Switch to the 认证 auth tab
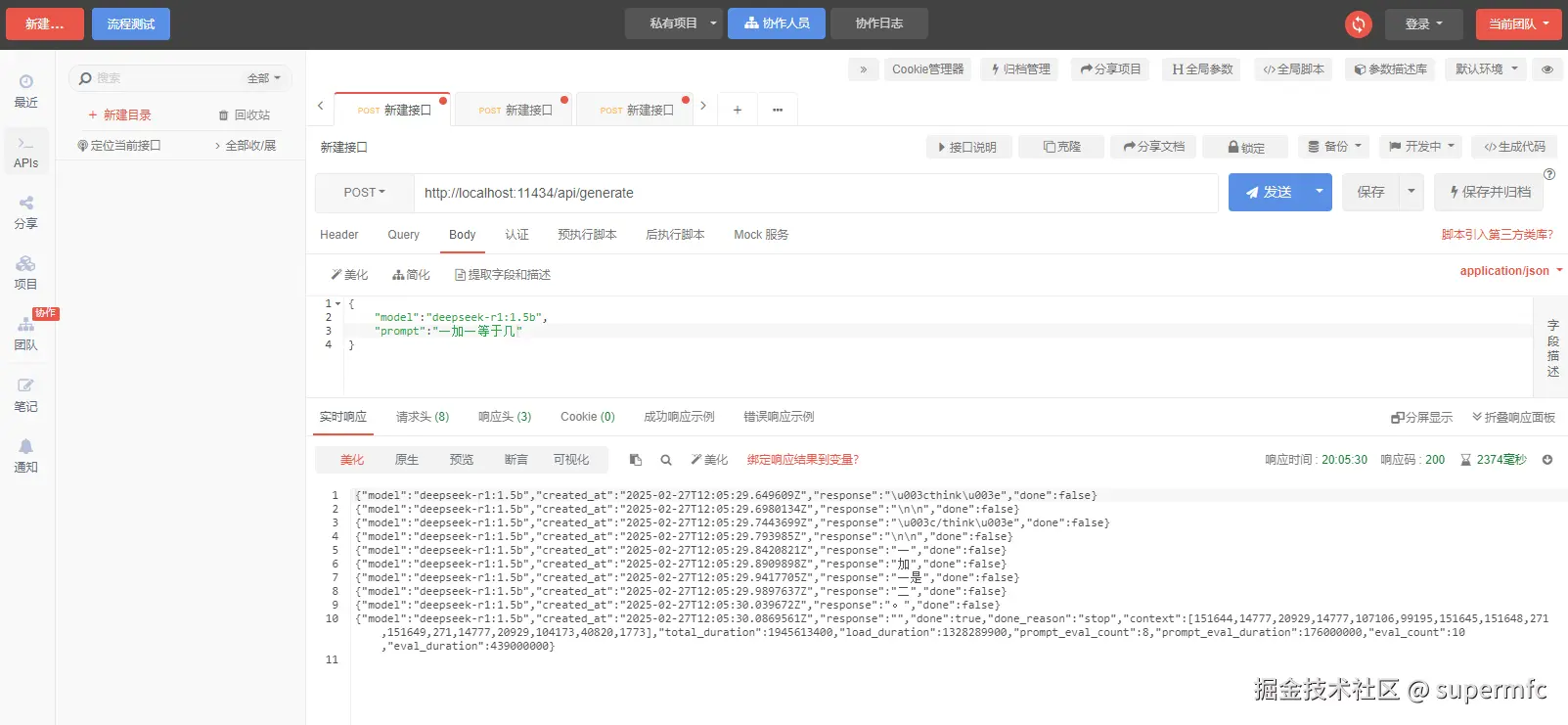This screenshot has width=1568, height=725. click(x=516, y=235)
